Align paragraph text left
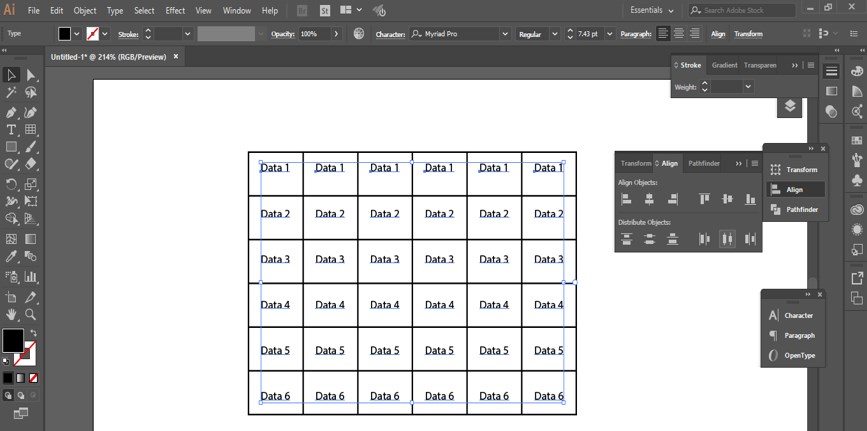This screenshot has height=431, width=867. 663,34
